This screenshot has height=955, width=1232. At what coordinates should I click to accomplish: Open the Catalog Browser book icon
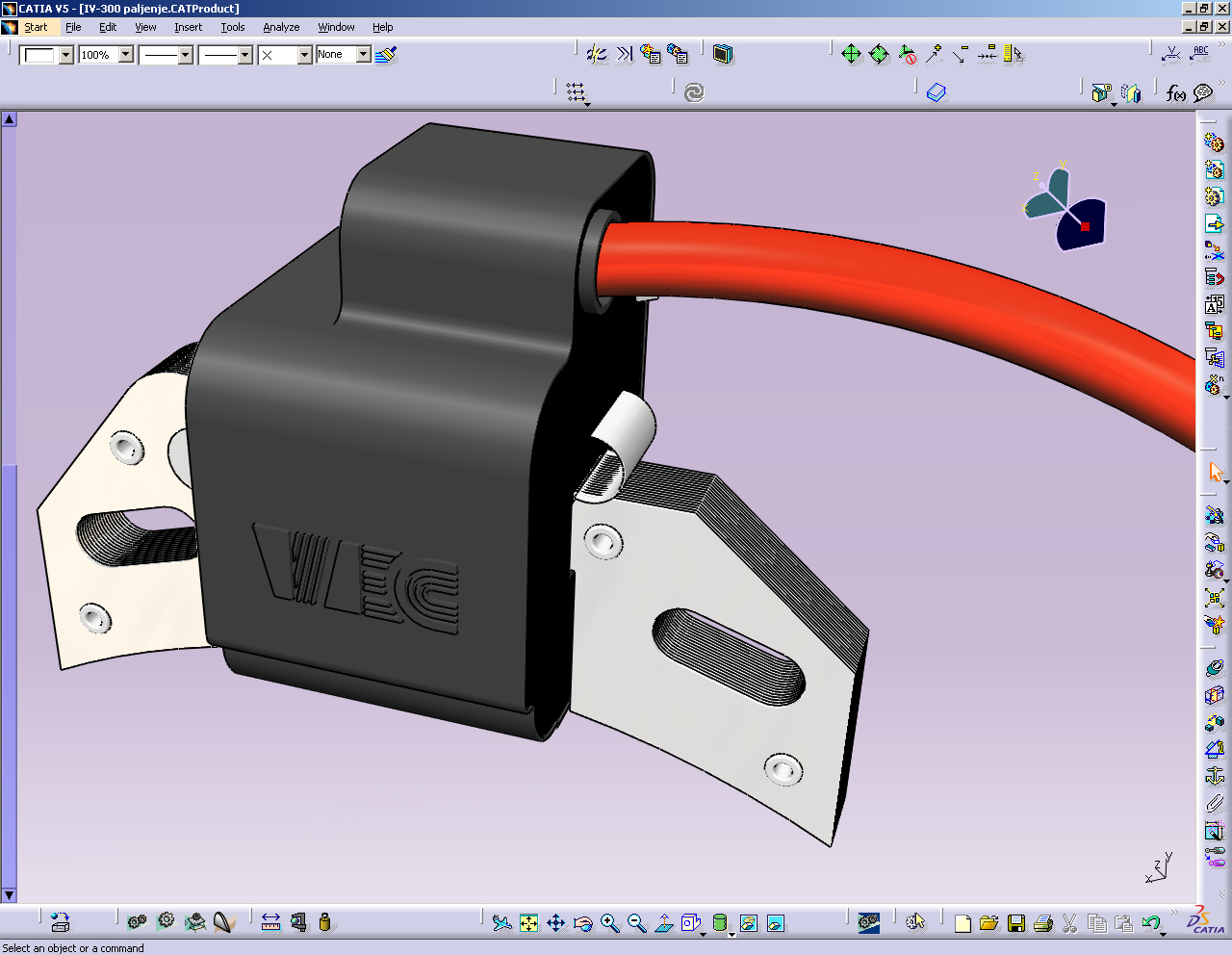(937, 92)
